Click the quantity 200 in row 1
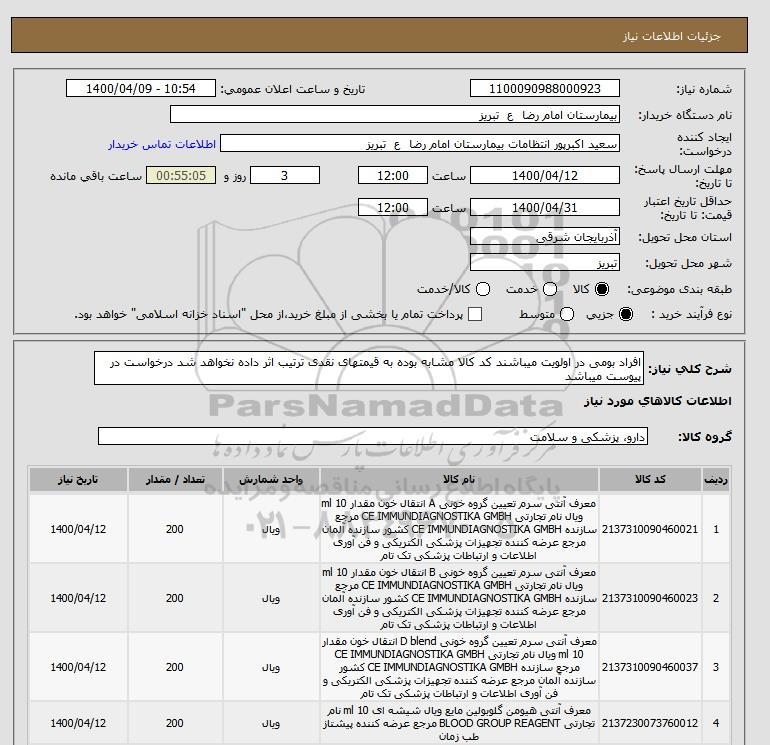 pos(175,529)
